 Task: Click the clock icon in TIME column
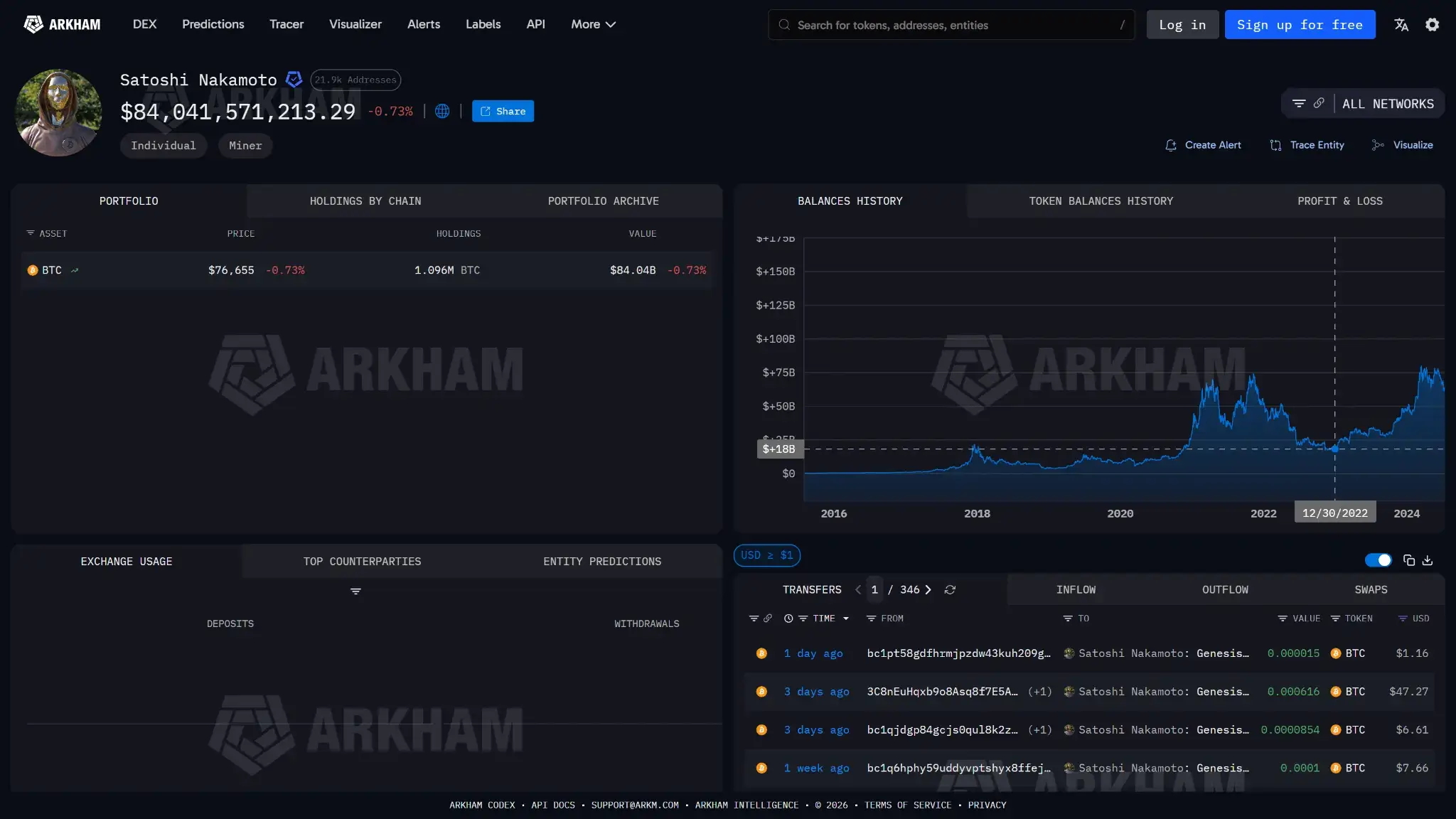click(x=788, y=619)
